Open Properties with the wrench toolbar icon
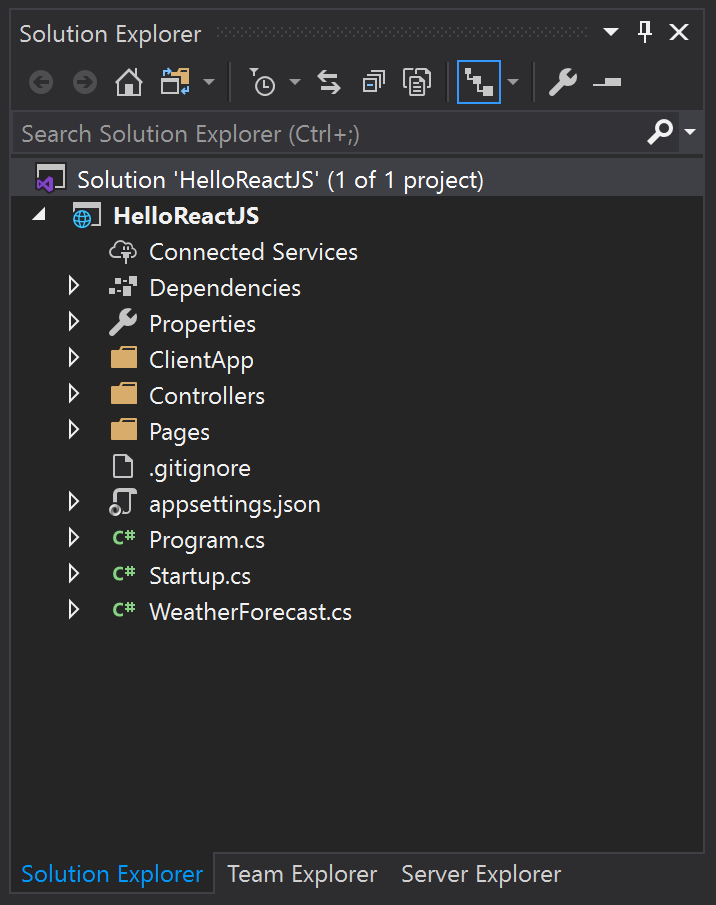The width and height of the screenshot is (716, 905). click(x=563, y=82)
